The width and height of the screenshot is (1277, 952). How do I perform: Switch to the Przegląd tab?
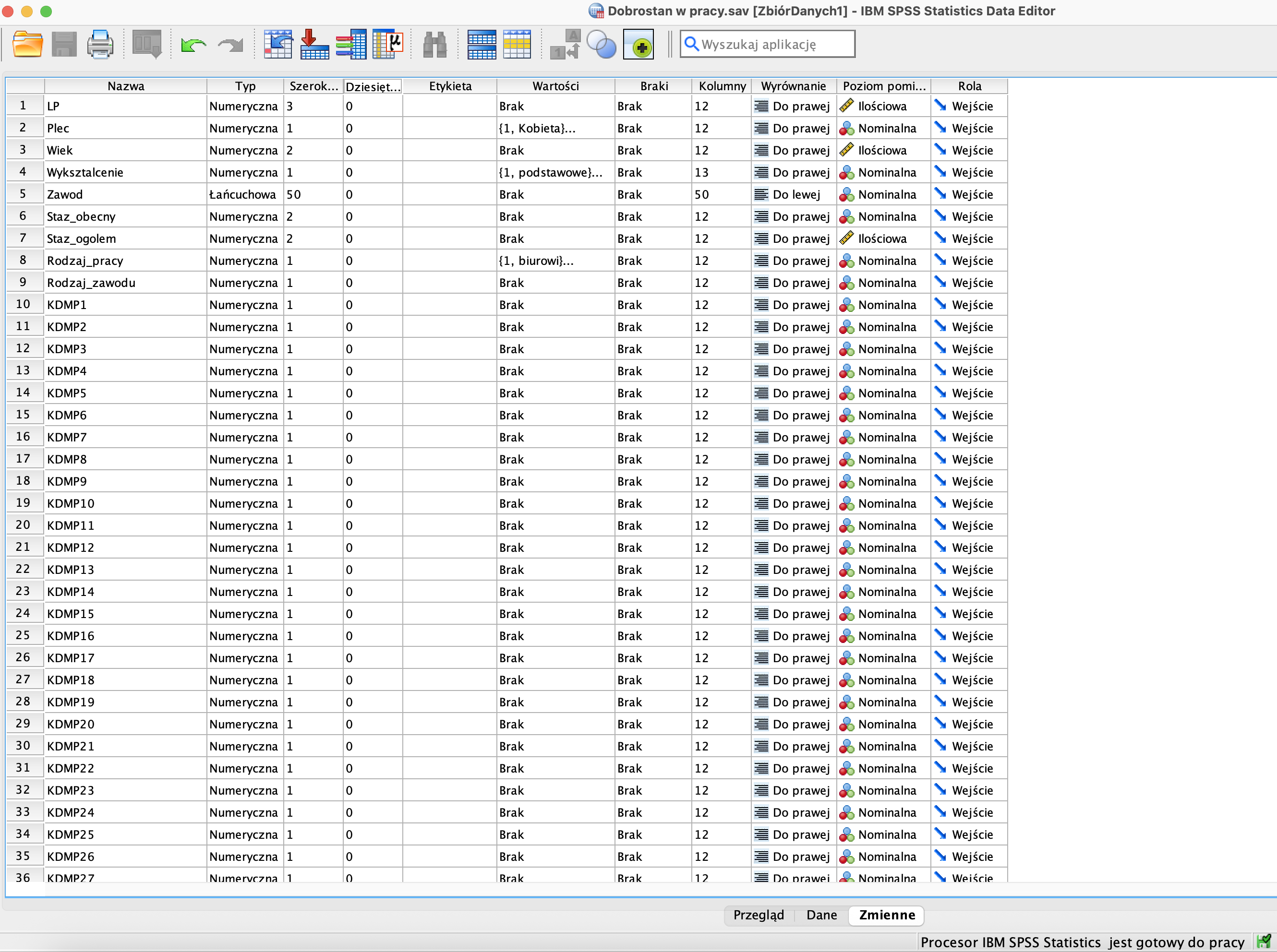[x=758, y=915]
